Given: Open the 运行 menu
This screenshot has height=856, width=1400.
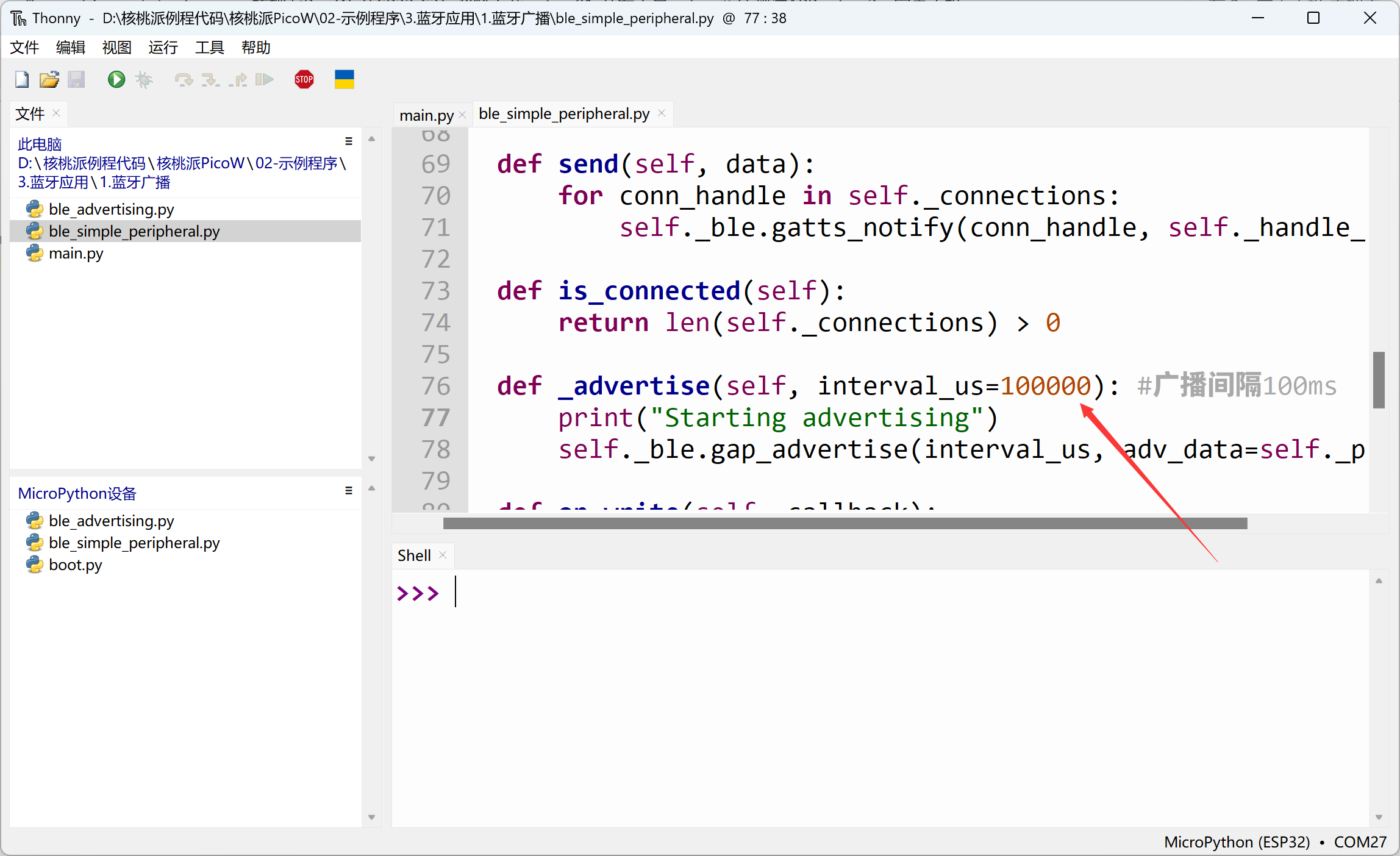Looking at the screenshot, I should click(163, 48).
